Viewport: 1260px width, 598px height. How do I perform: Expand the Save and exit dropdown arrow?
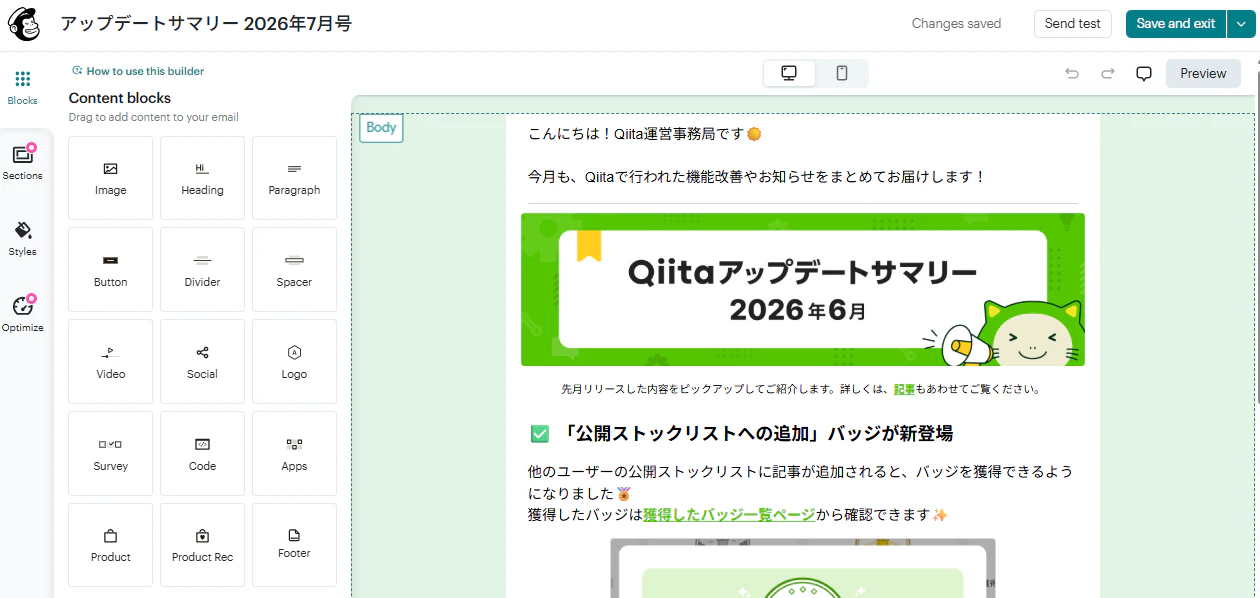1240,24
